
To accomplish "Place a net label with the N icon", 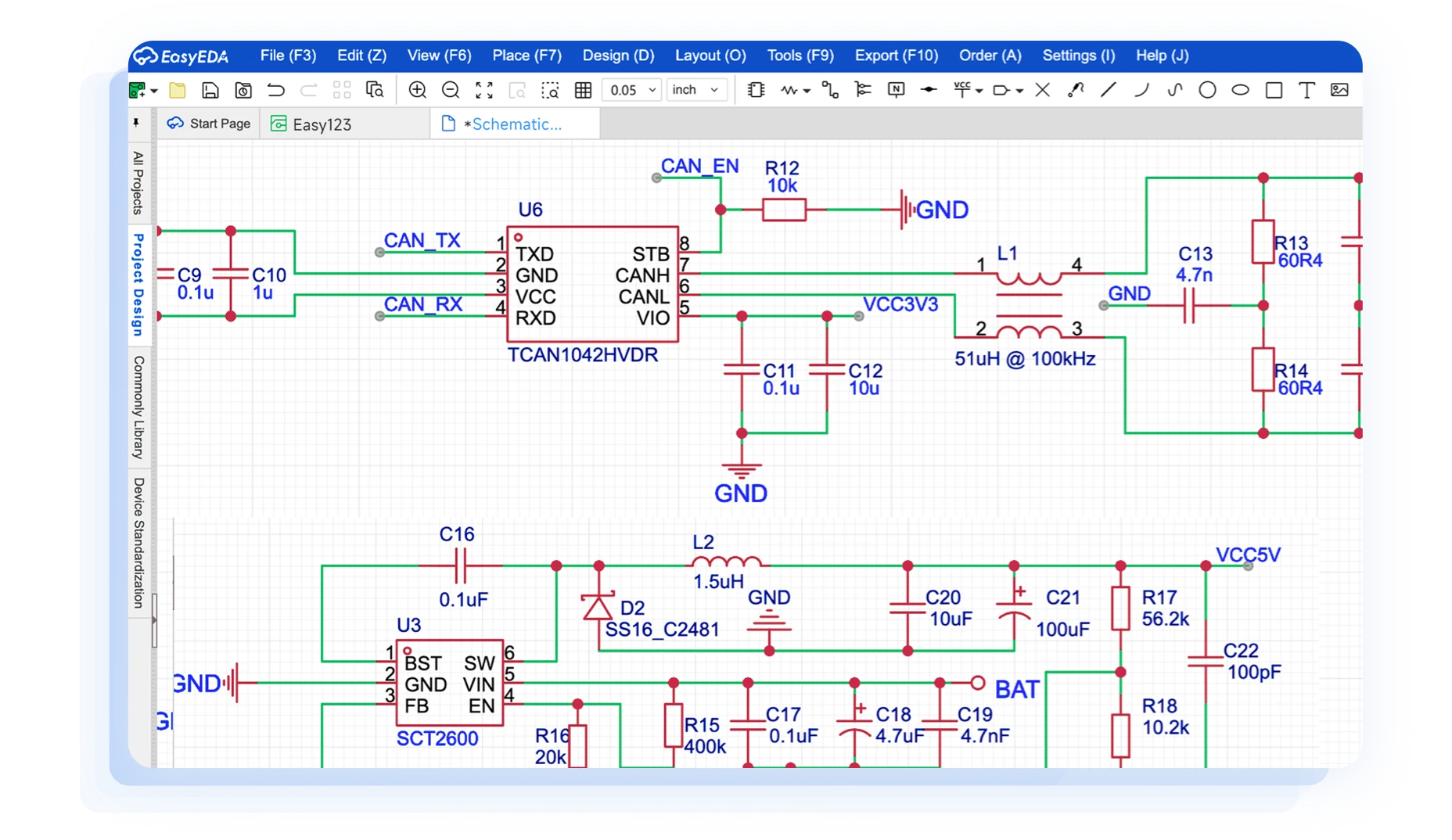I will [897, 91].
